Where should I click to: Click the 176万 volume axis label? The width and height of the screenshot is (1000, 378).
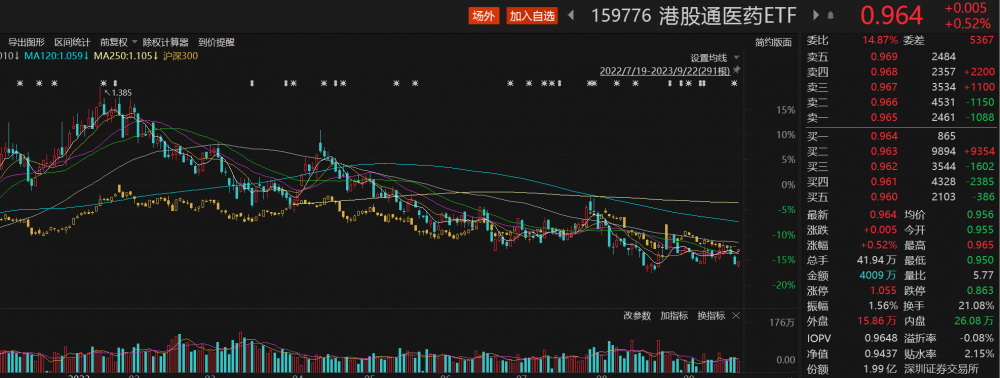[783, 324]
